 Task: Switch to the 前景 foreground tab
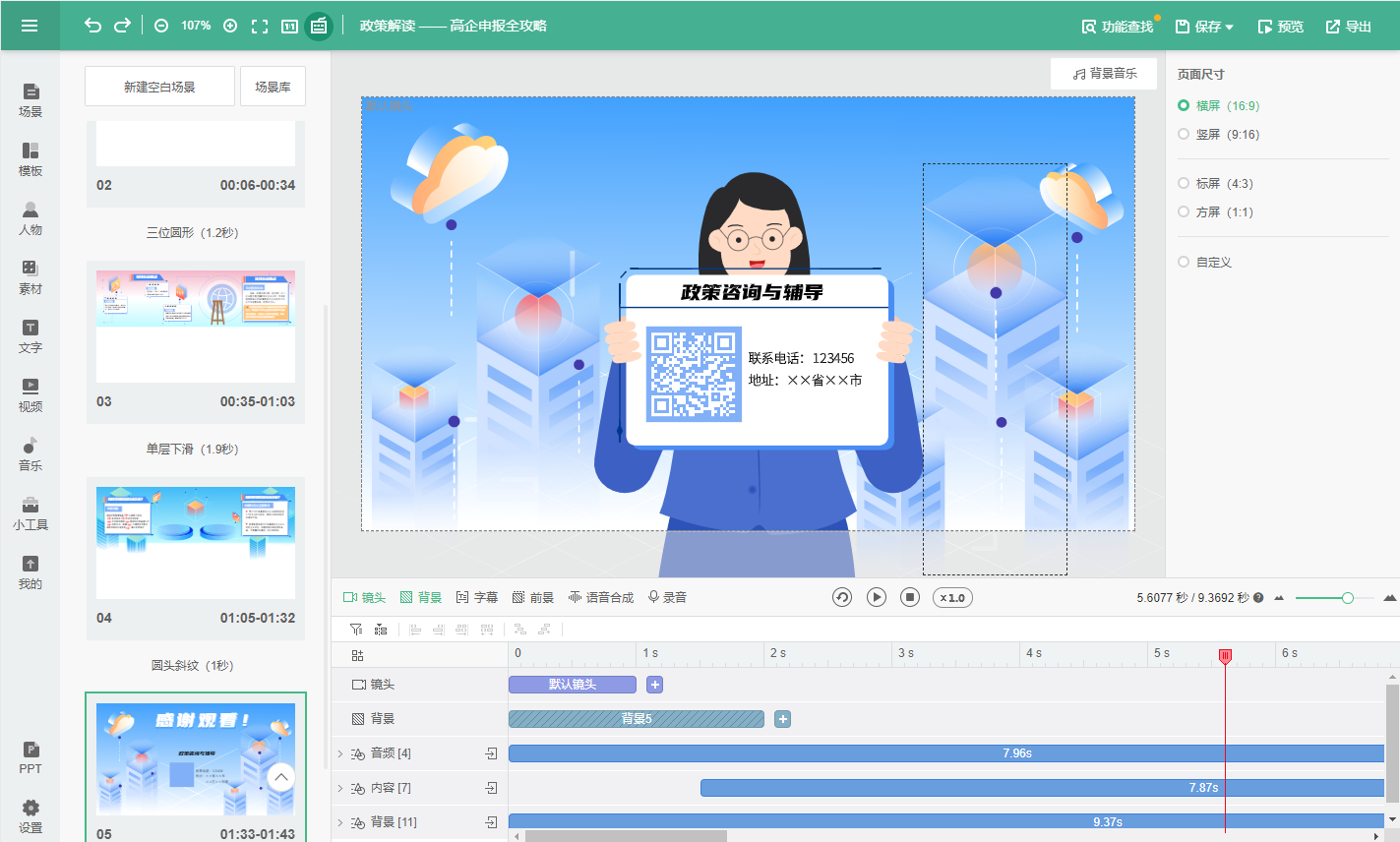[533, 597]
